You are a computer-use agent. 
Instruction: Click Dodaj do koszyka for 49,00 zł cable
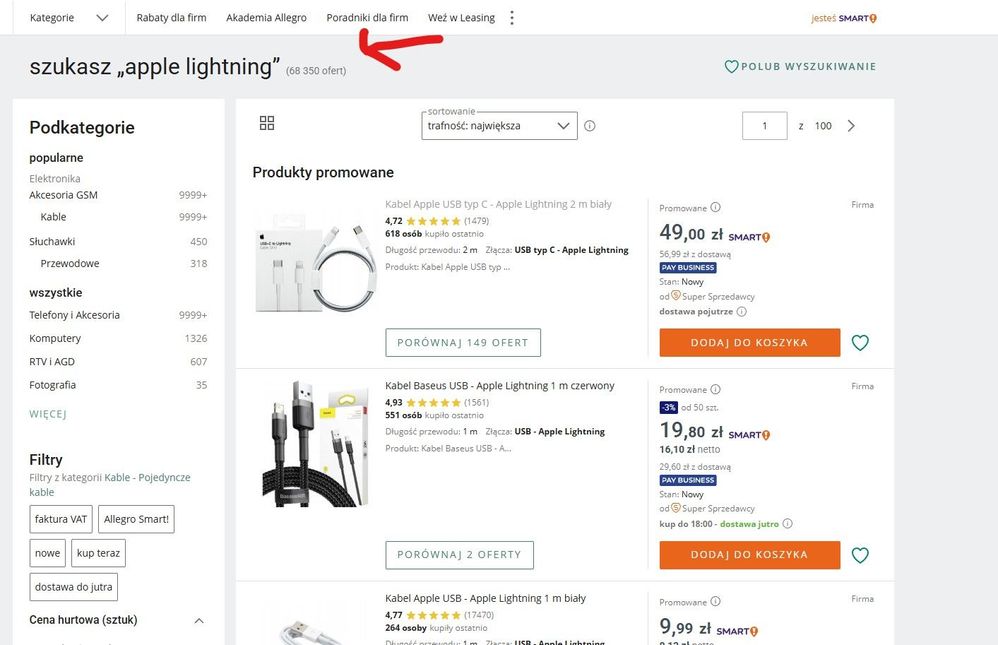pos(749,342)
